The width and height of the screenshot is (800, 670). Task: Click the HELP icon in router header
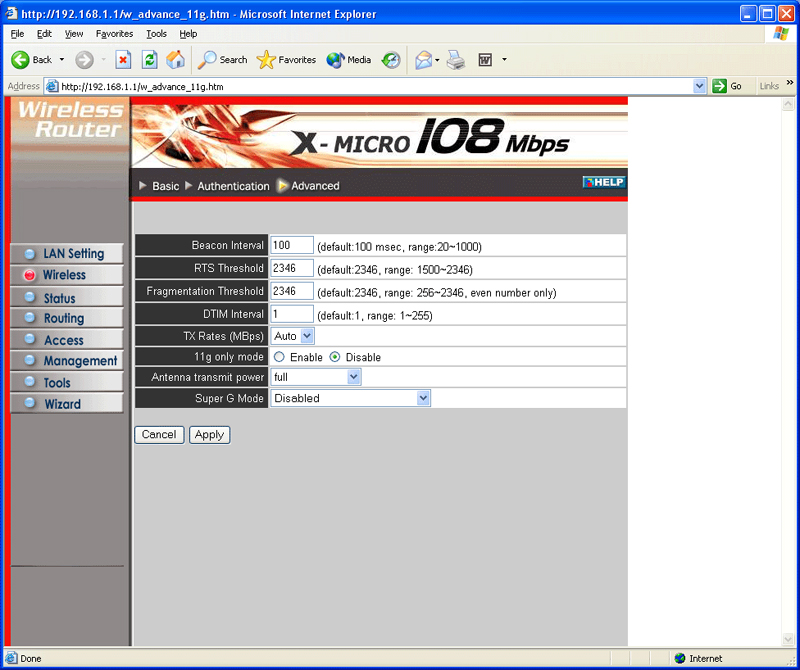click(x=604, y=182)
